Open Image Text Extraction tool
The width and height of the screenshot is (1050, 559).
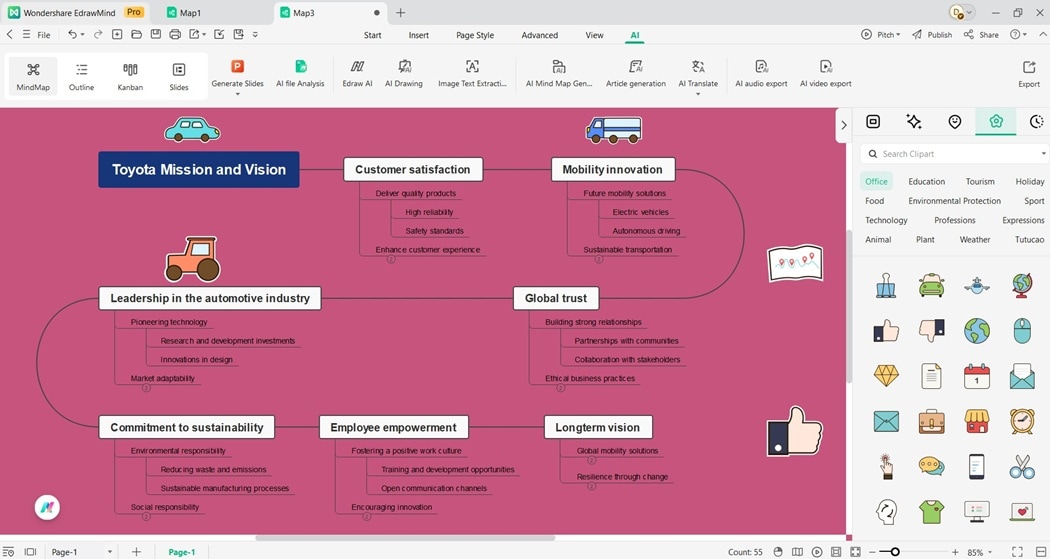(x=472, y=74)
